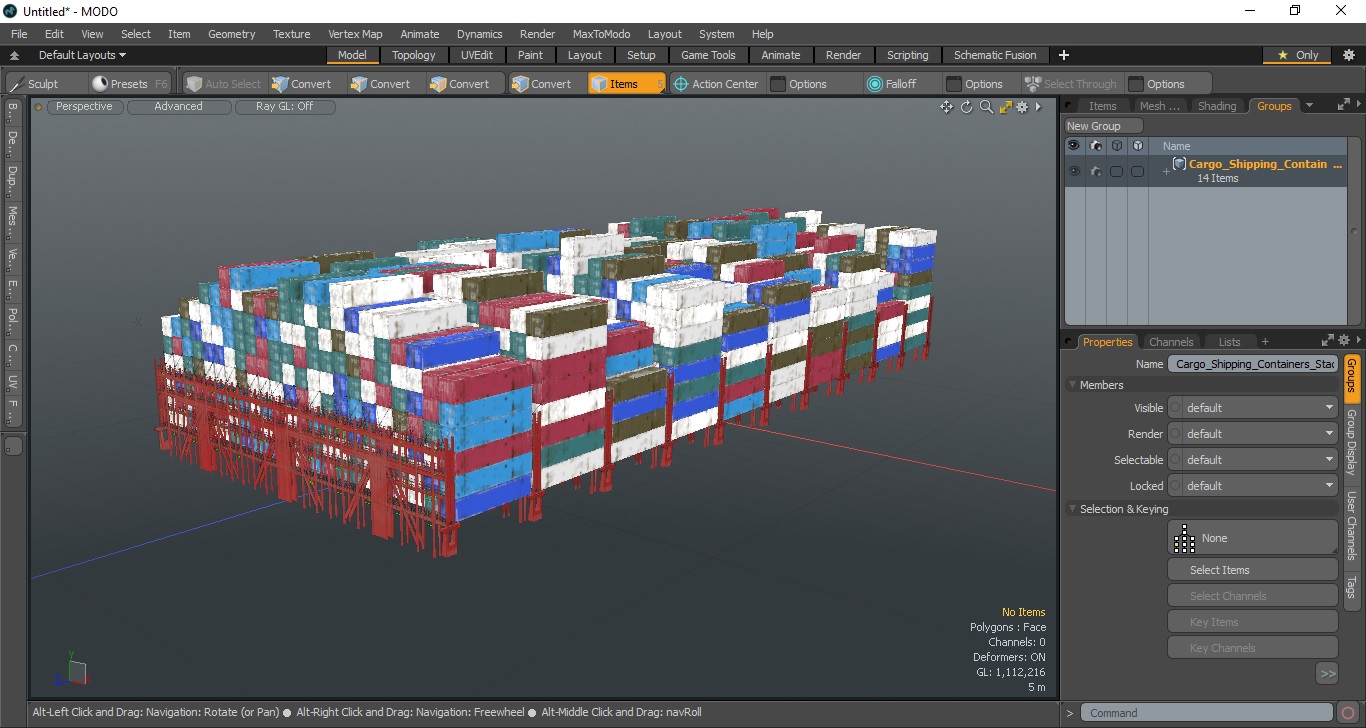Click the New Group button
The image size is (1366, 728).
pos(1103,126)
